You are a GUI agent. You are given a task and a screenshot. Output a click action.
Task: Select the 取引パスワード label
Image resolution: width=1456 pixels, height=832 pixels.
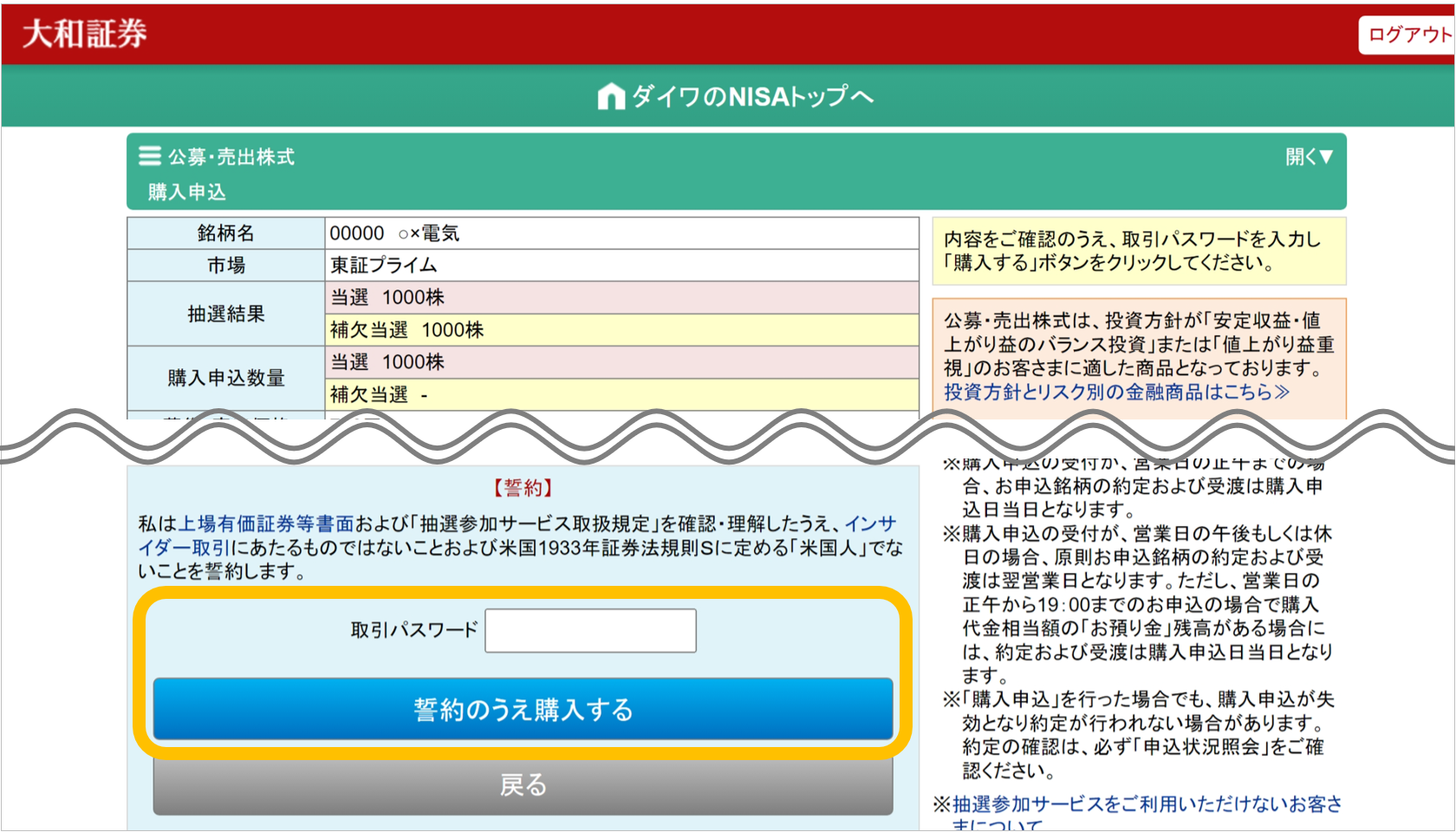coord(414,630)
